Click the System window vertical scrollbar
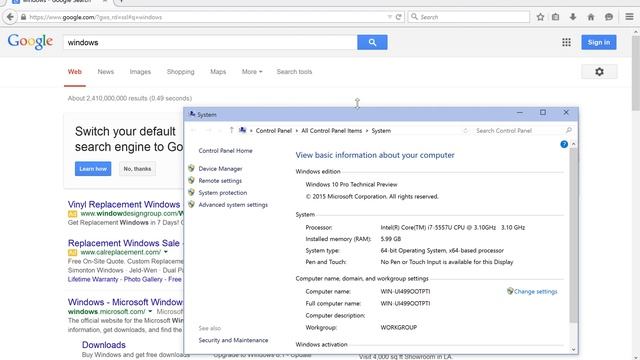The image size is (640, 360). click(573, 236)
